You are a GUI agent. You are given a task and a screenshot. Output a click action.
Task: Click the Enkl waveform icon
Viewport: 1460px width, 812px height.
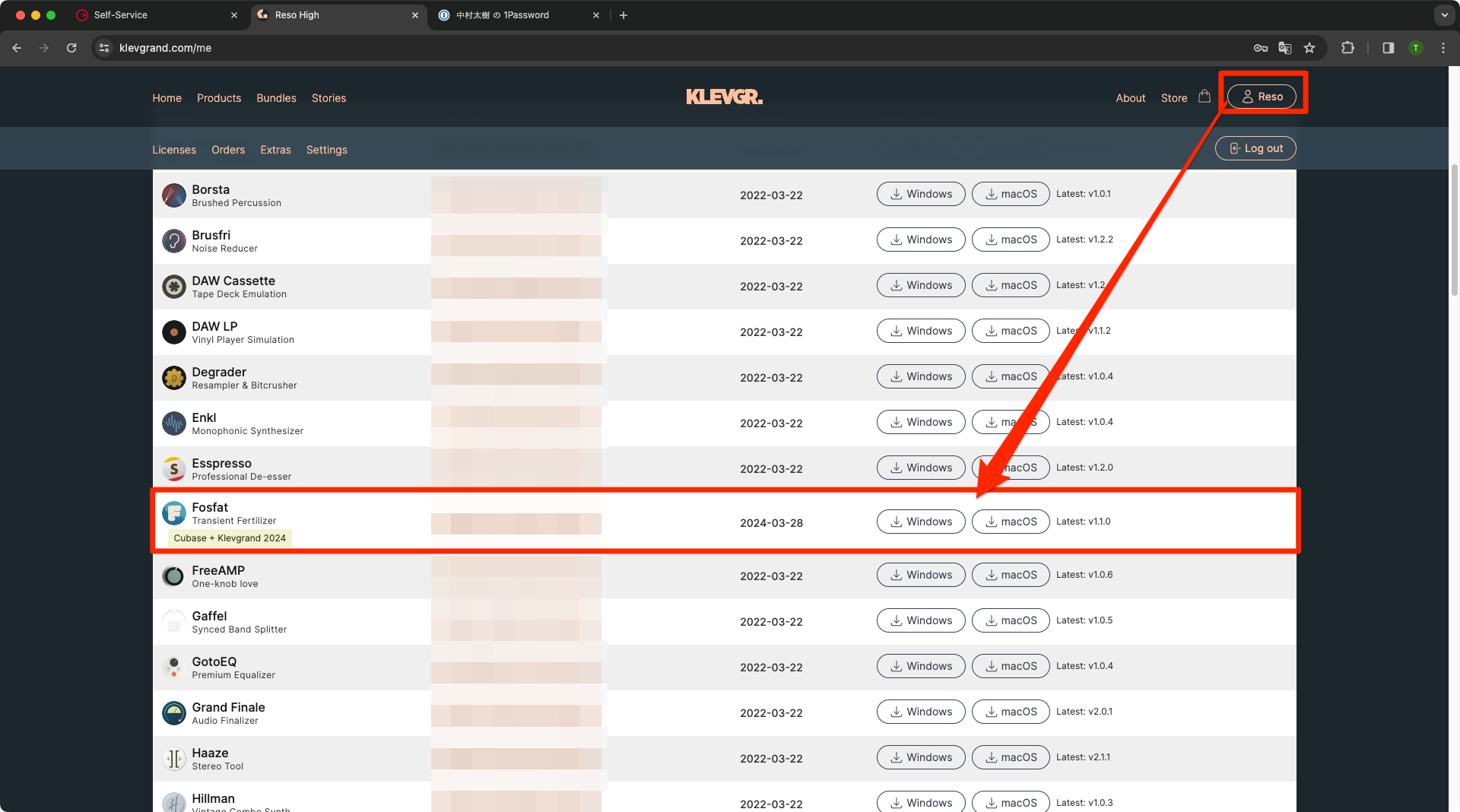(174, 423)
